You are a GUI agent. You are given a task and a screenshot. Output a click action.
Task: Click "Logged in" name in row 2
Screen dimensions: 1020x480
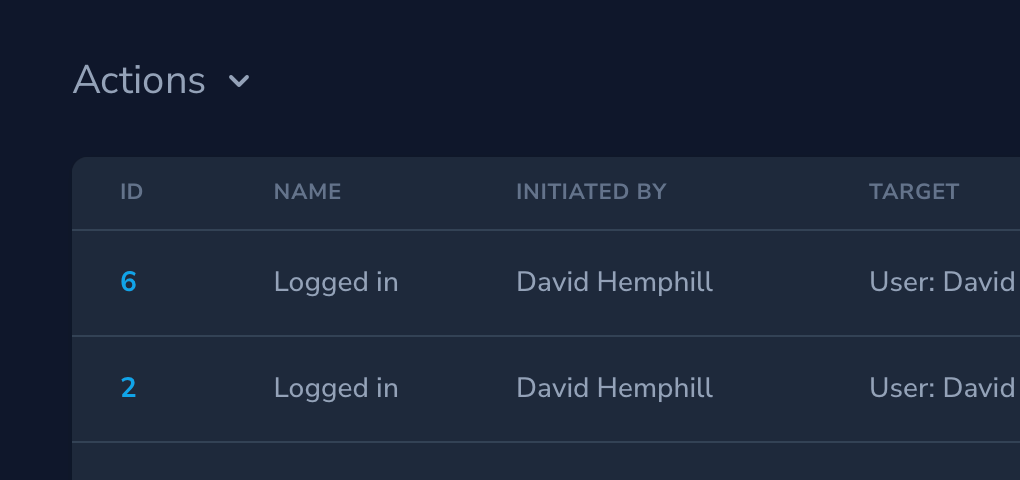tap(336, 388)
